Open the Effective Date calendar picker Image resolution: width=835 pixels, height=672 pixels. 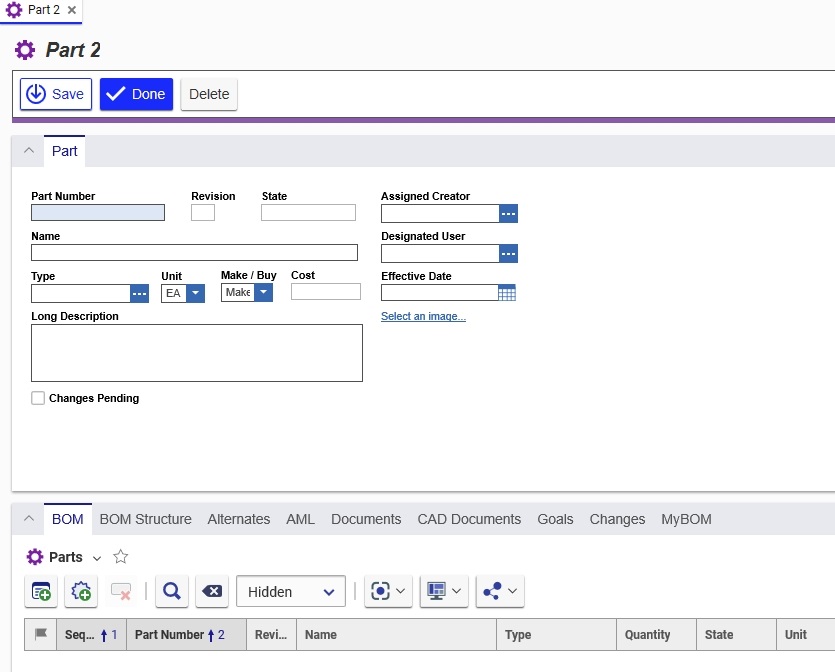(507, 293)
